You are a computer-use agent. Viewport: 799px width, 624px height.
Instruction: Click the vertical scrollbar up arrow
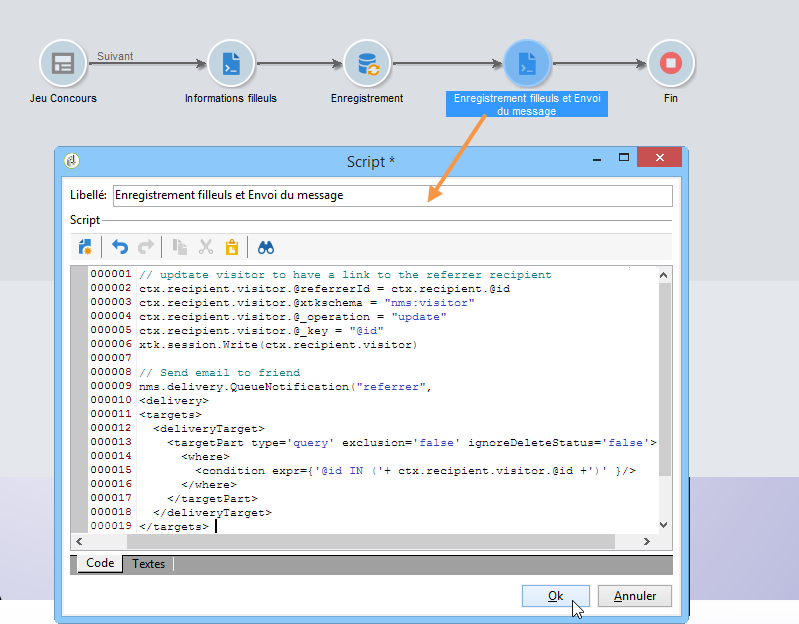[x=664, y=275]
